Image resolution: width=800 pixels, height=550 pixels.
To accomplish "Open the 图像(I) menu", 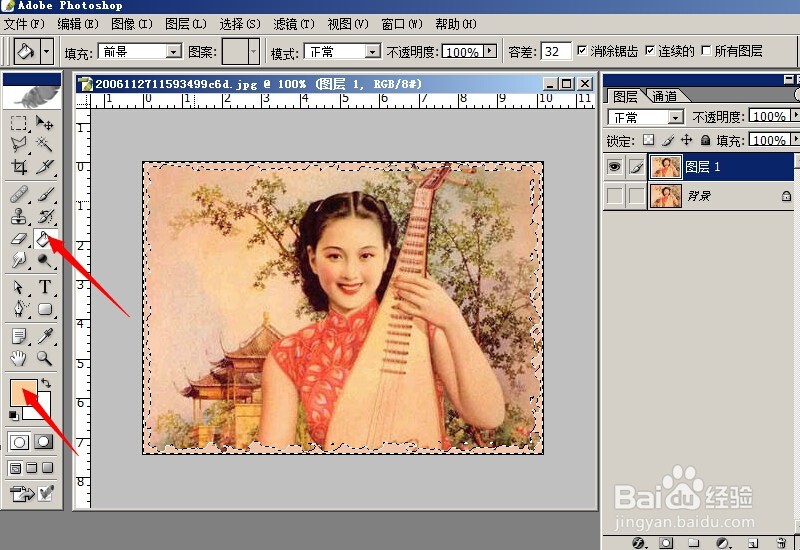I will coord(132,23).
